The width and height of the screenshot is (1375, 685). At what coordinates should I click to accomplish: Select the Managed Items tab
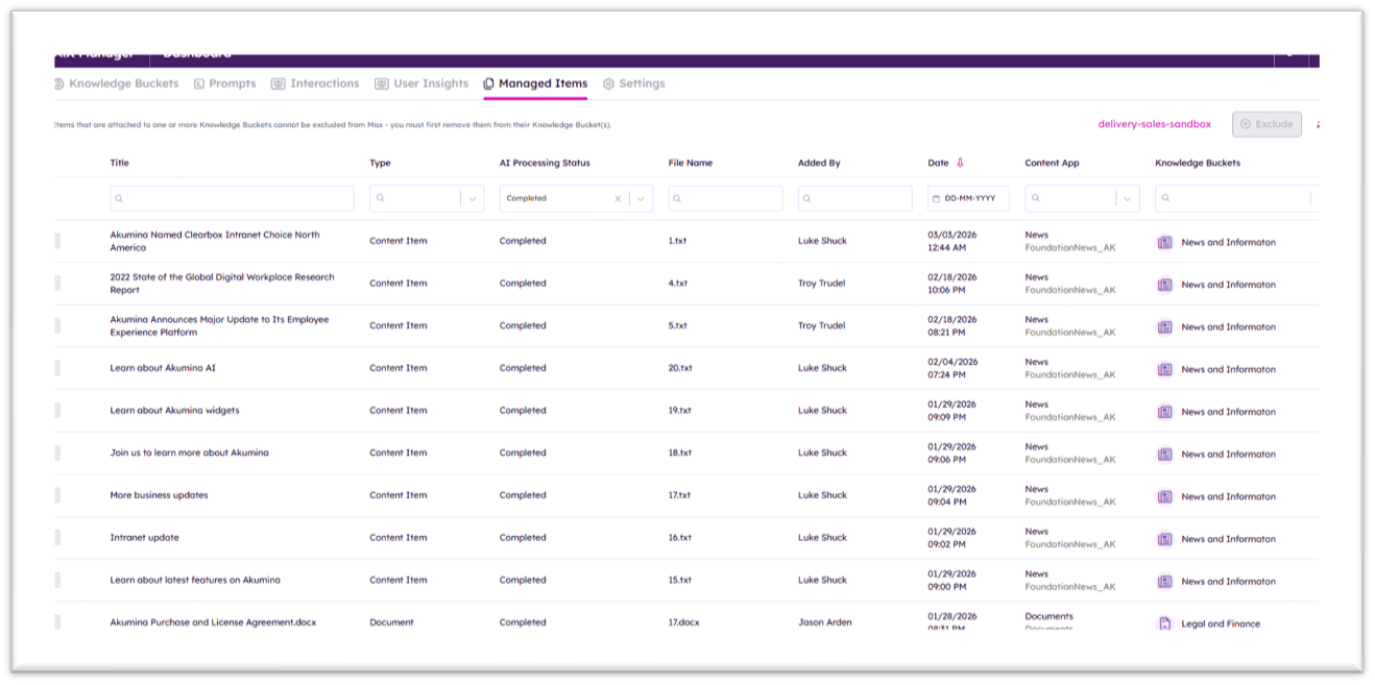pos(535,84)
